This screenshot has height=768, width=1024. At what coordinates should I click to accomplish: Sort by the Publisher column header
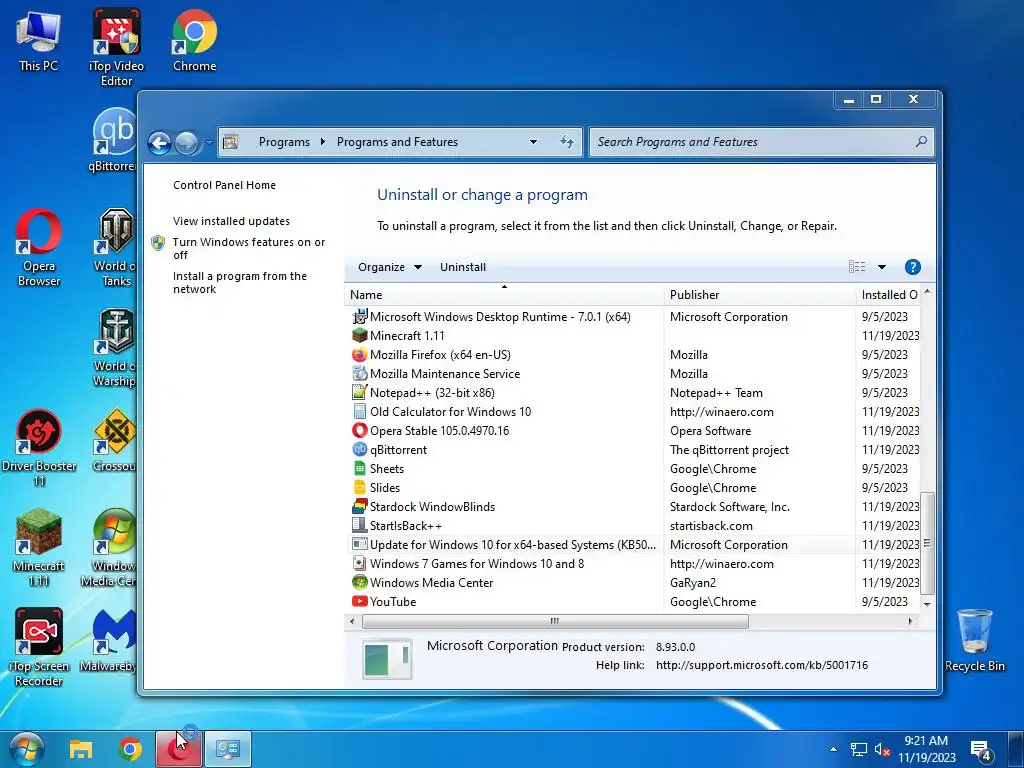tap(759, 295)
